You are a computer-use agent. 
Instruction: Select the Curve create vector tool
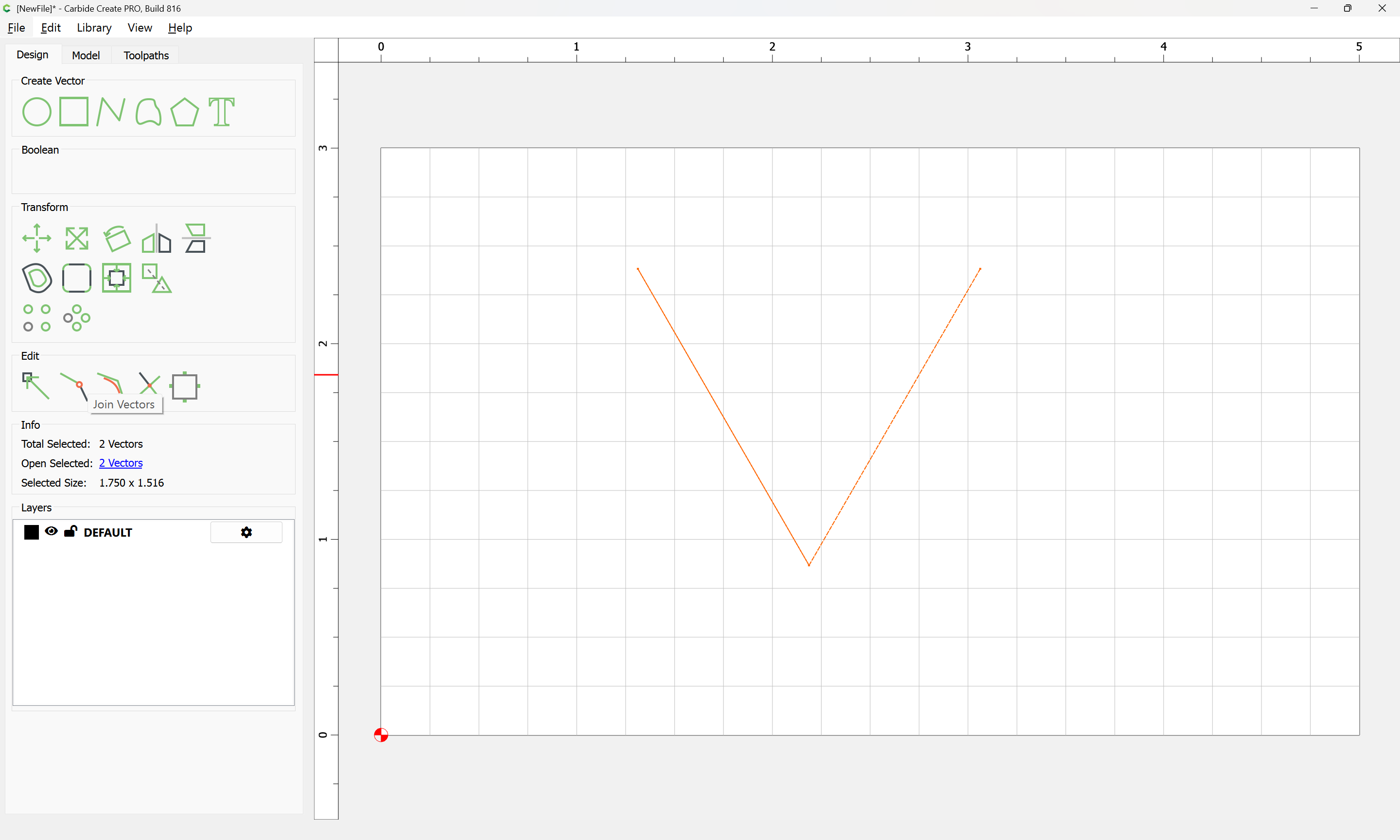[148, 111]
